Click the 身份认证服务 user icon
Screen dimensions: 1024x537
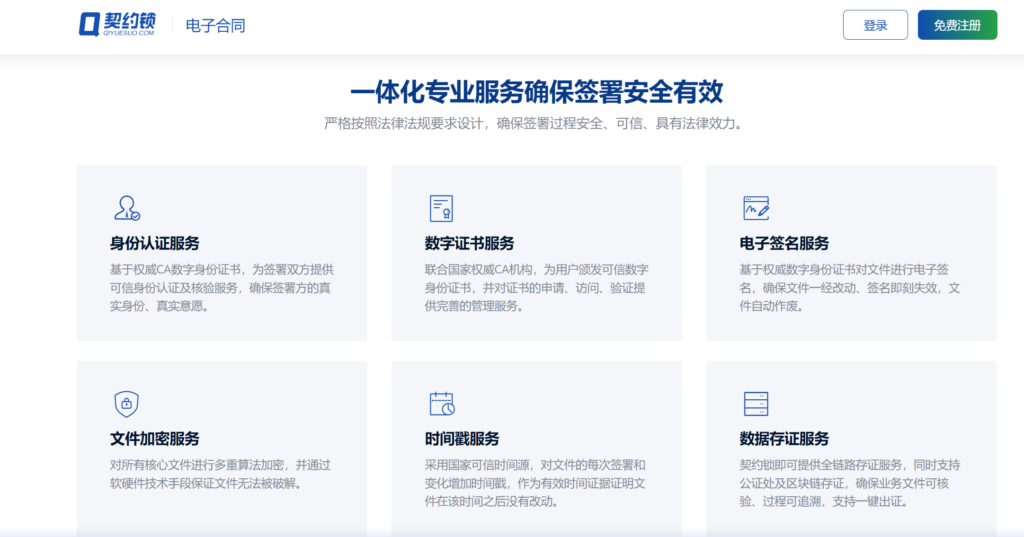[x=126, y=208]
